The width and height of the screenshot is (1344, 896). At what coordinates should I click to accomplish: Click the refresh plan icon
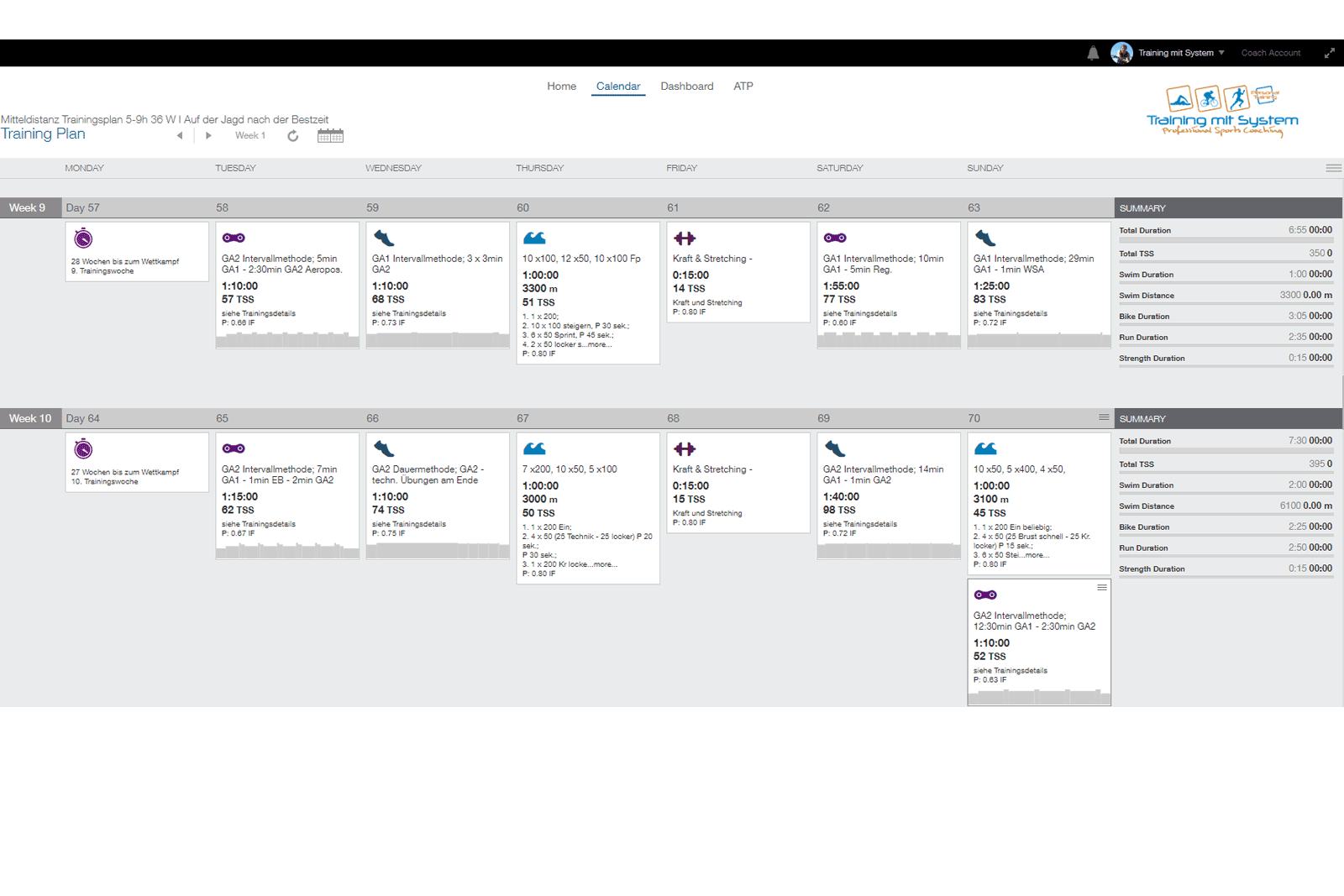tap(292, 136)
